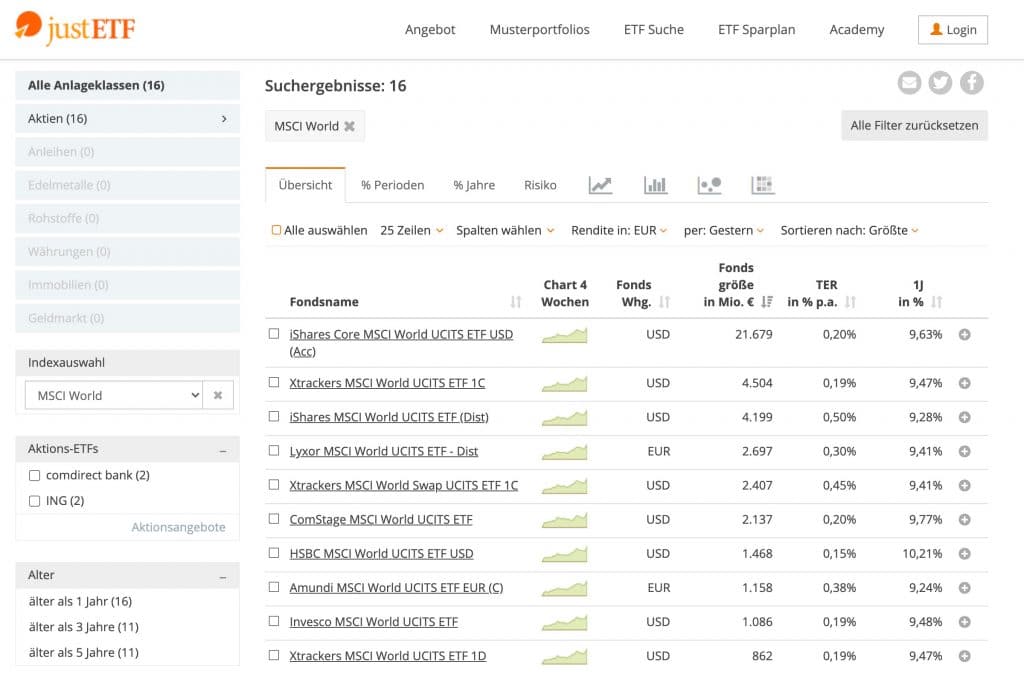
Task: Open the 25 Zeilen rows dropdown
Action: coord(411,230)
